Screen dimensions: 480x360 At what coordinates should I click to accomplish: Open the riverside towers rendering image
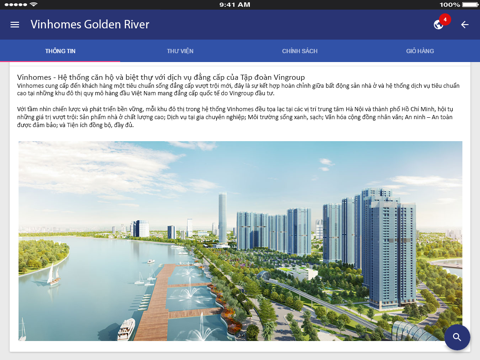tap(240, 241)
